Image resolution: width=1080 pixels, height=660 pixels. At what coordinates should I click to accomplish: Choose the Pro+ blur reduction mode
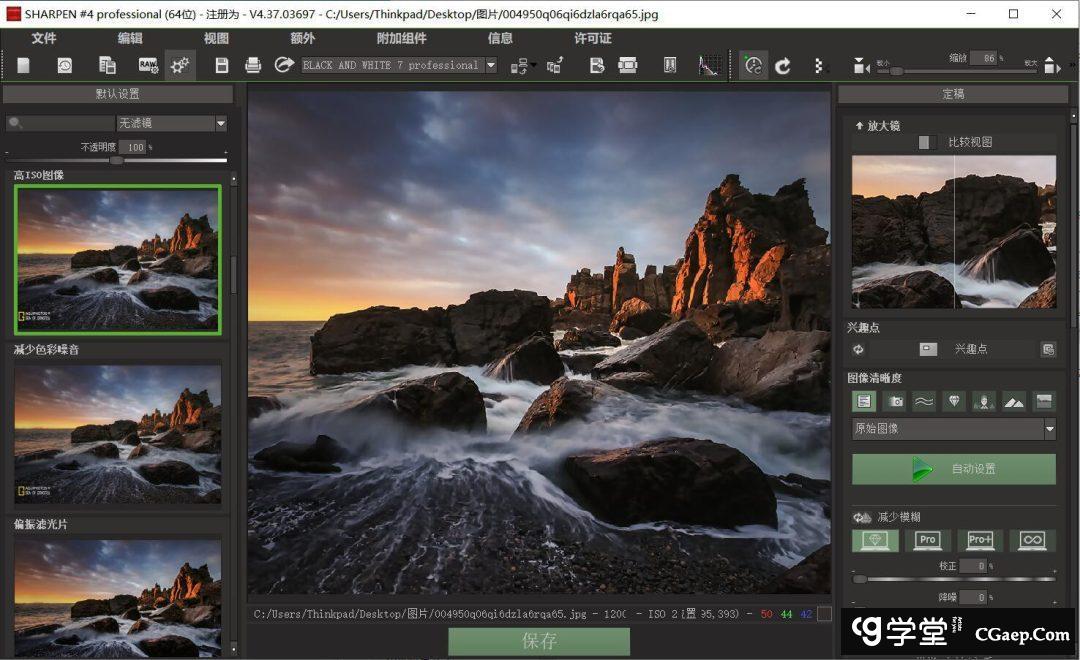click(980, 540)
